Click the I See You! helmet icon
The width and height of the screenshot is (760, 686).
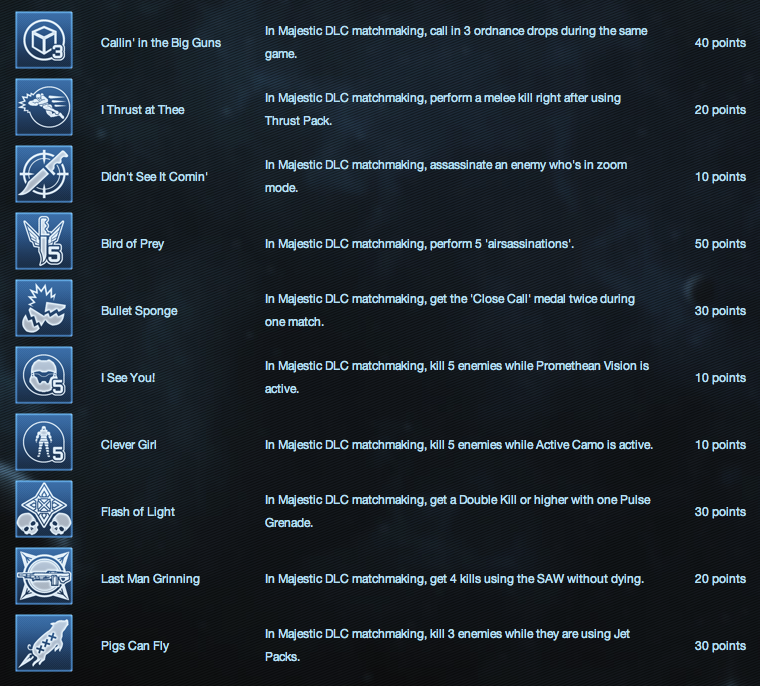click(x=44, y=375)
